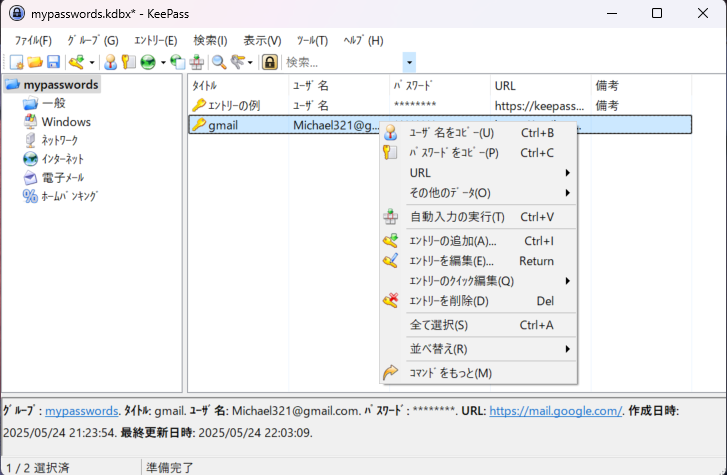Save the database with floppy icon

pos(54,62)
